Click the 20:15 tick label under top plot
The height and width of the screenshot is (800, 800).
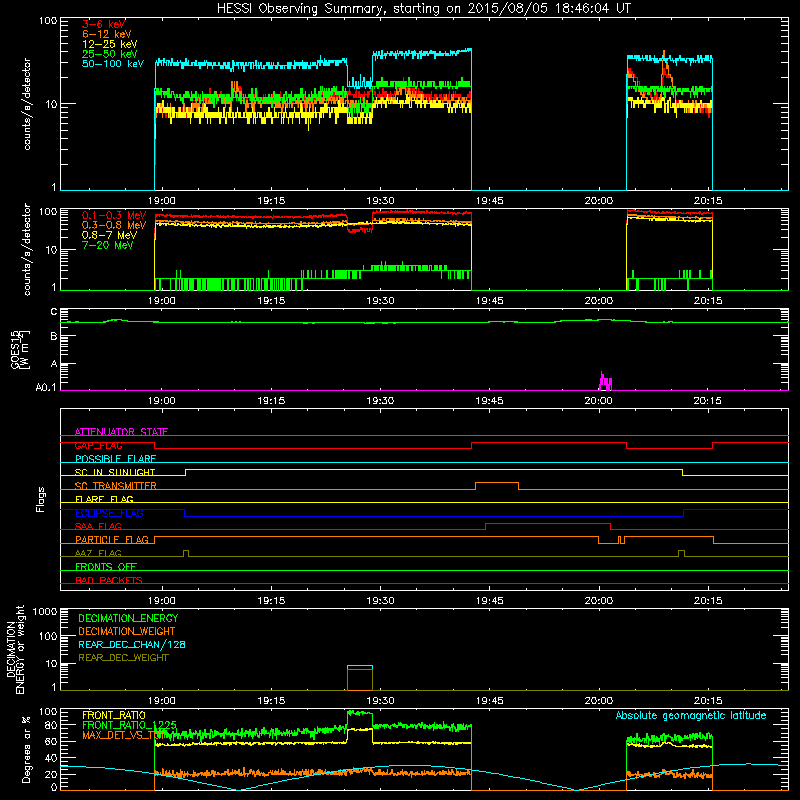708,201
